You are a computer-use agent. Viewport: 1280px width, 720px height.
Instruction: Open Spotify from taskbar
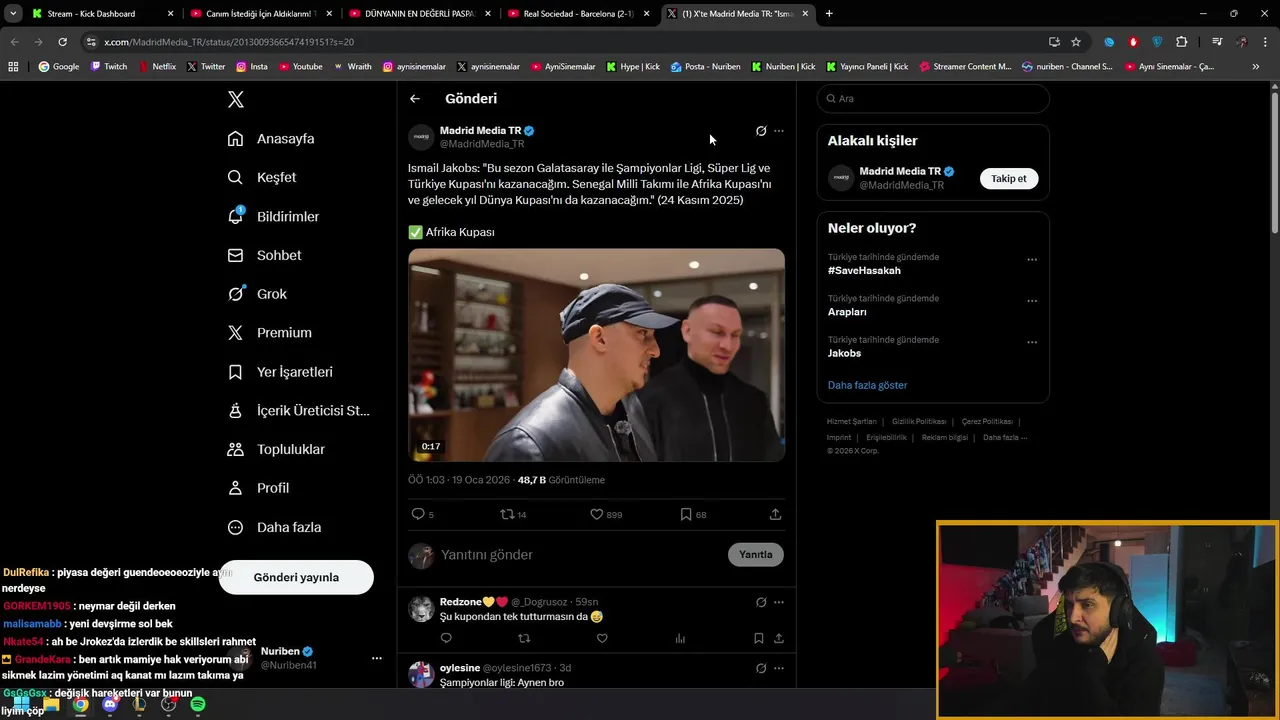[198, 704]
